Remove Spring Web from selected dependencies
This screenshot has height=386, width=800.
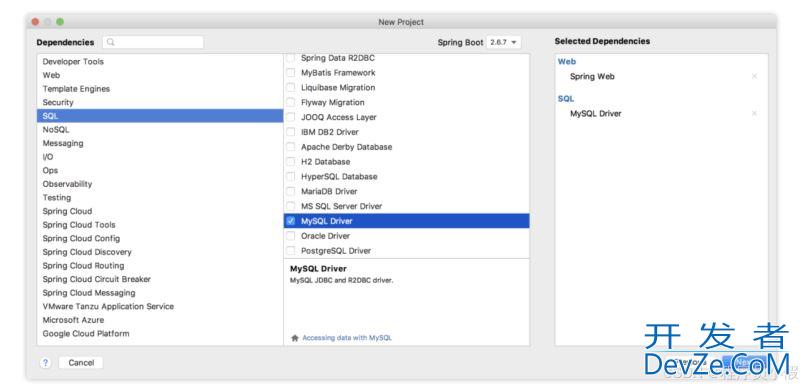754,76
